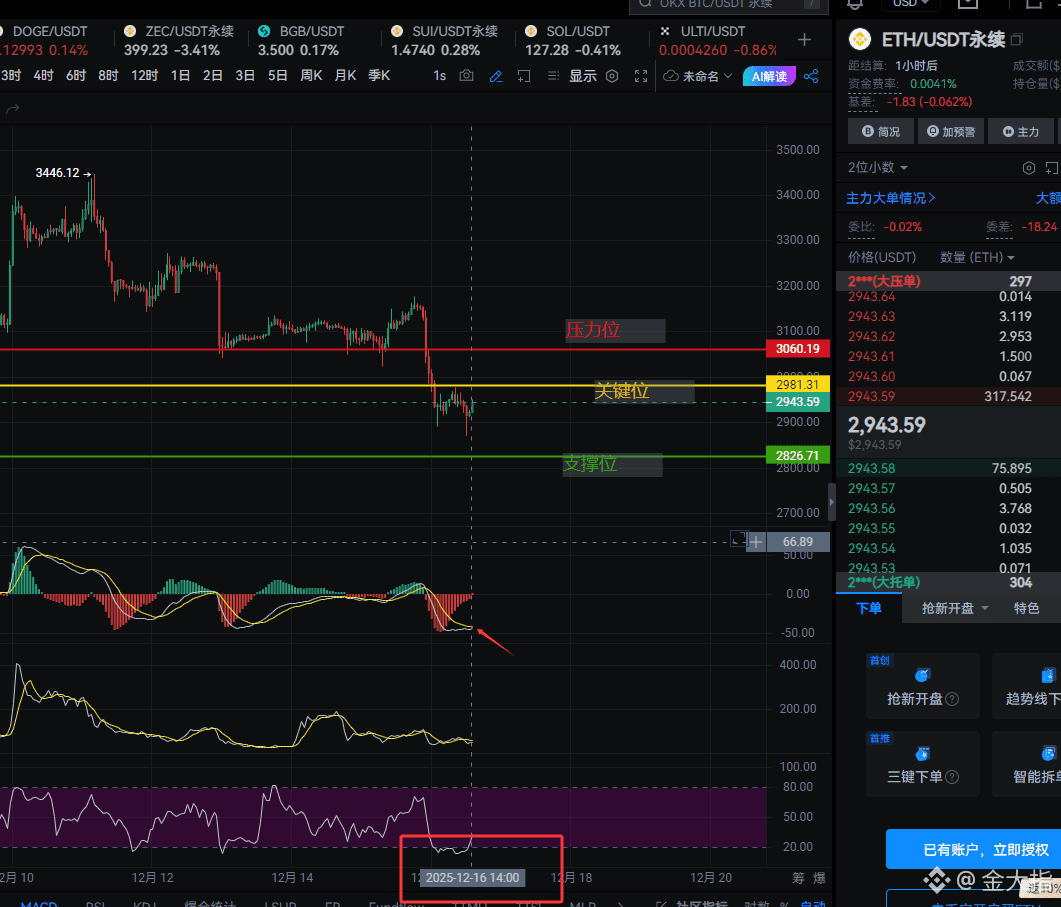Select the SOL/USDT ticker
Screen dimensions: 1061x907
[572, 41]
